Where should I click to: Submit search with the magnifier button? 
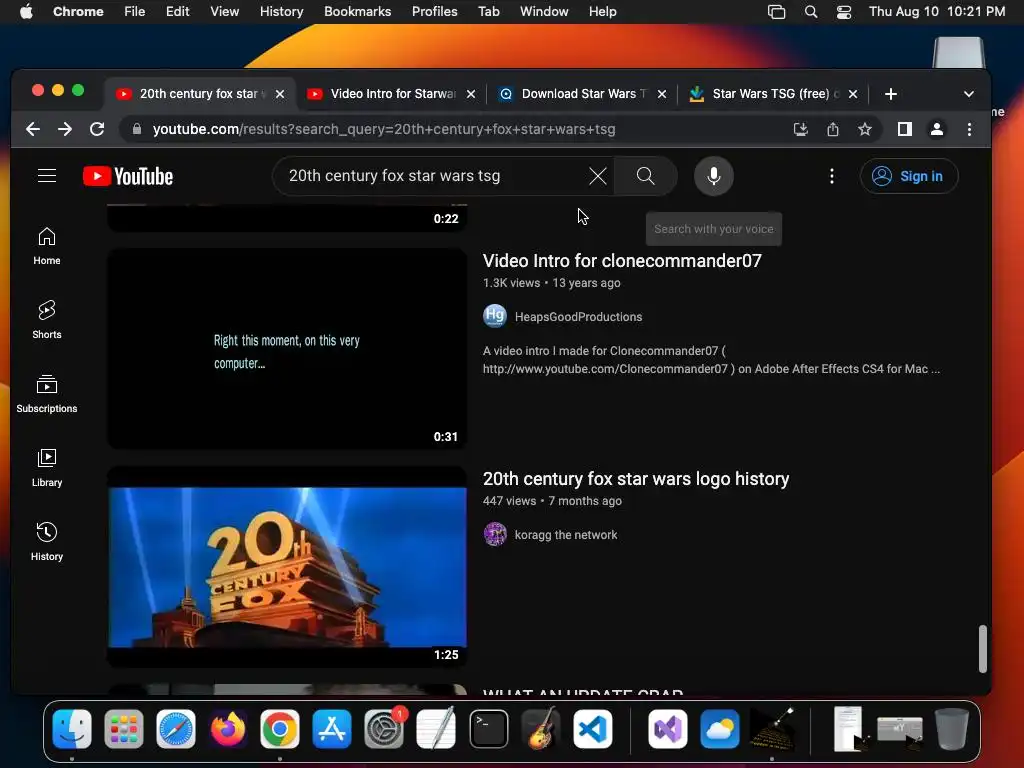[645, 176]
